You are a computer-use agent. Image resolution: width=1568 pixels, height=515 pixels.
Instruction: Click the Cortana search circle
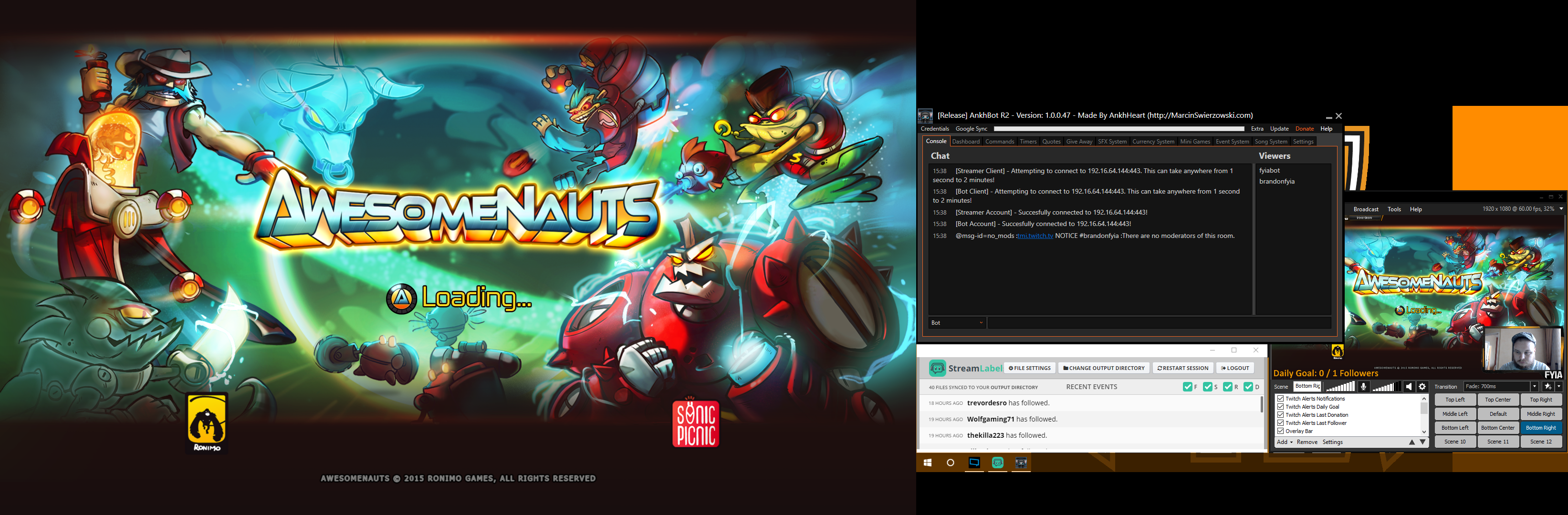pos(950,463)
